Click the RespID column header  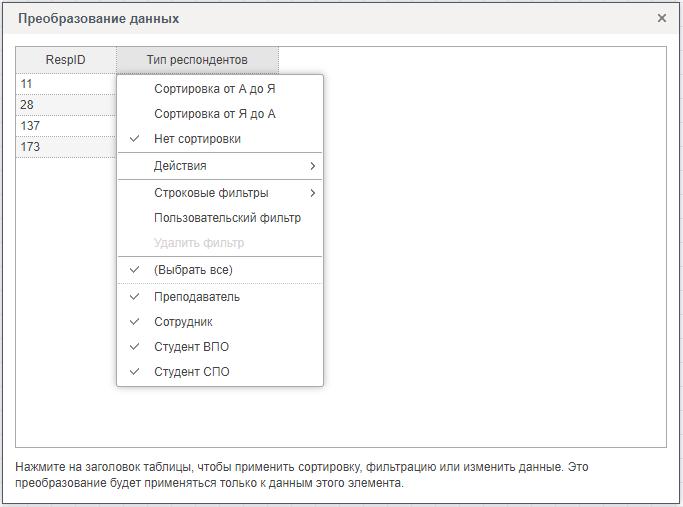[66, 60]
